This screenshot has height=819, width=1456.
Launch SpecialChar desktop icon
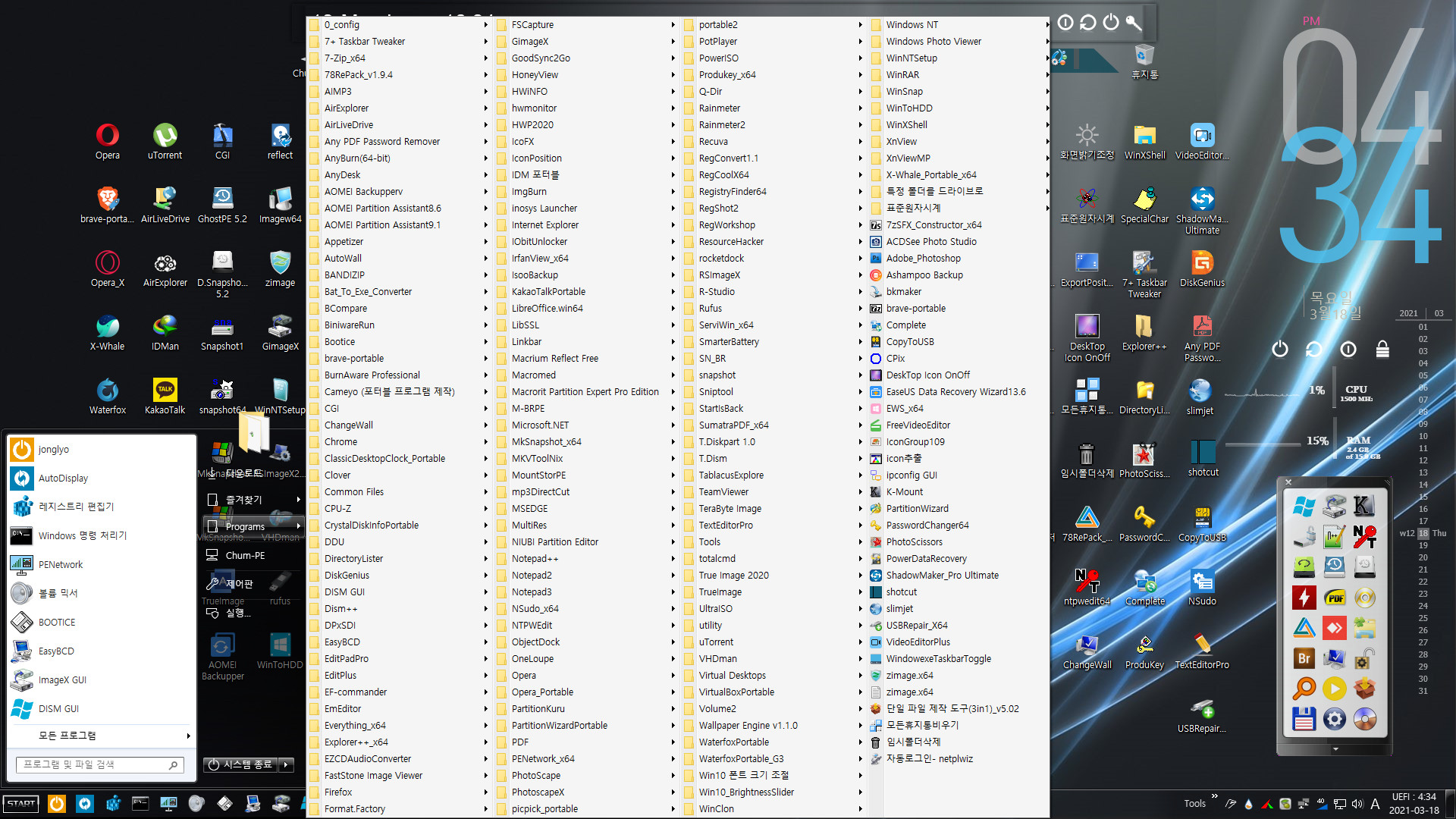[x=1144, y=205]
